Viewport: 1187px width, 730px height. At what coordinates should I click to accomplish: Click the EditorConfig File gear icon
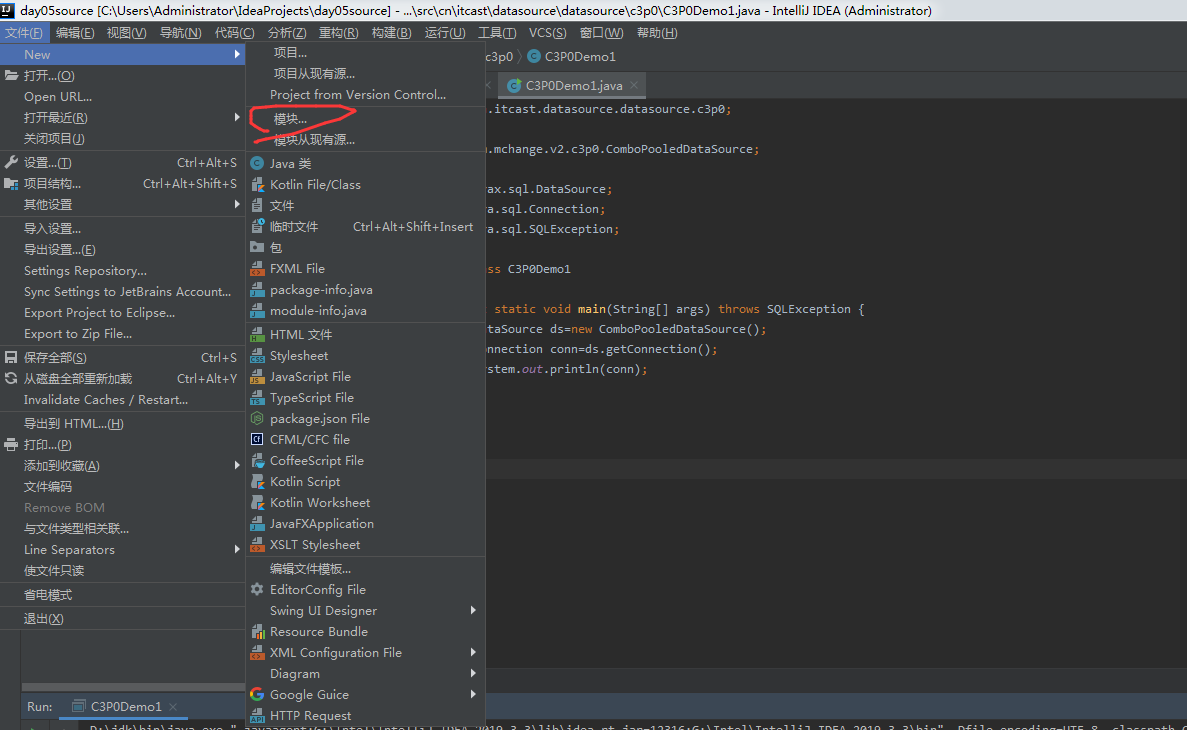pos(257,589)
